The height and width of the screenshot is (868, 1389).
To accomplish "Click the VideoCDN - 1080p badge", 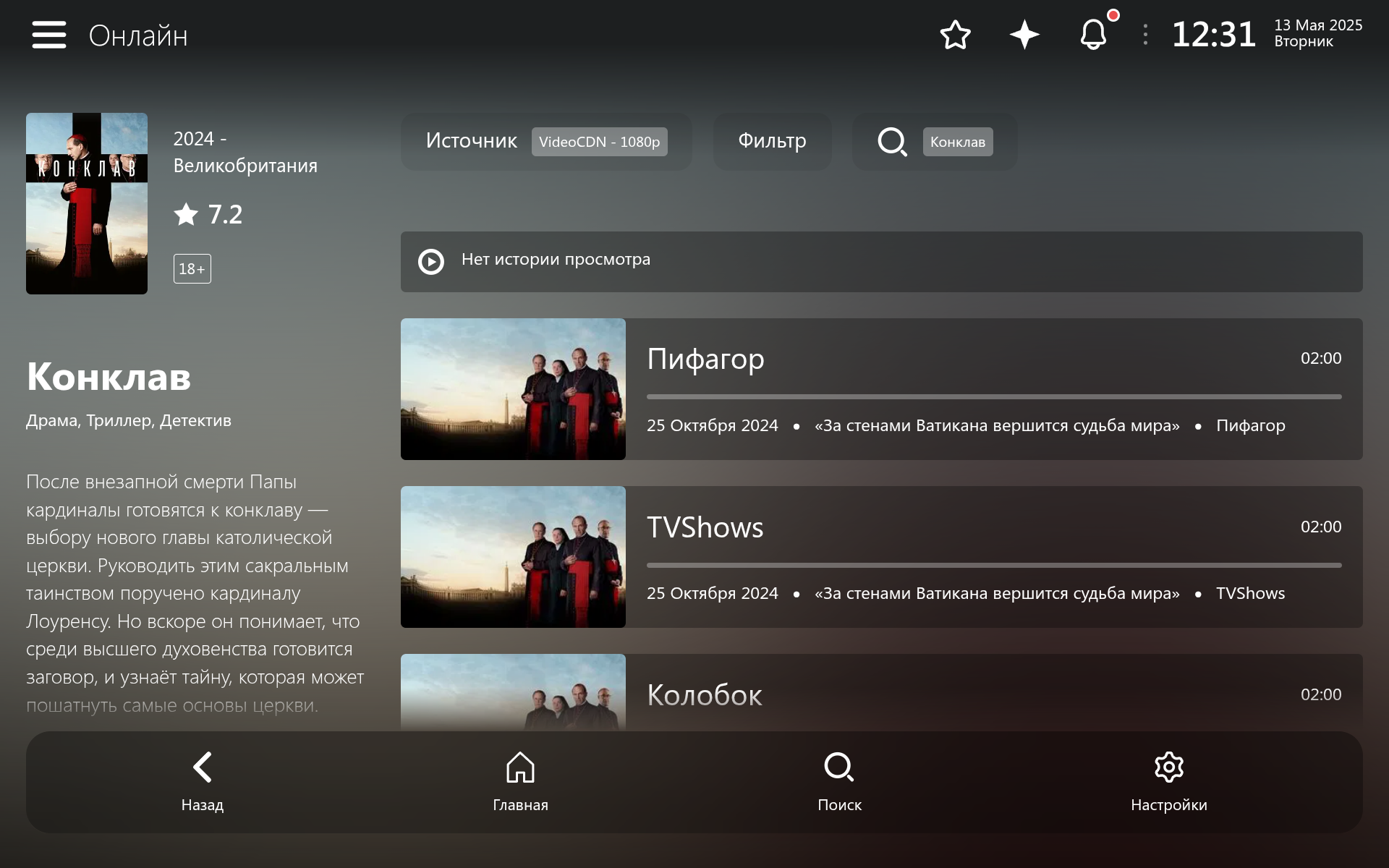I will click(x=599, y=142).
